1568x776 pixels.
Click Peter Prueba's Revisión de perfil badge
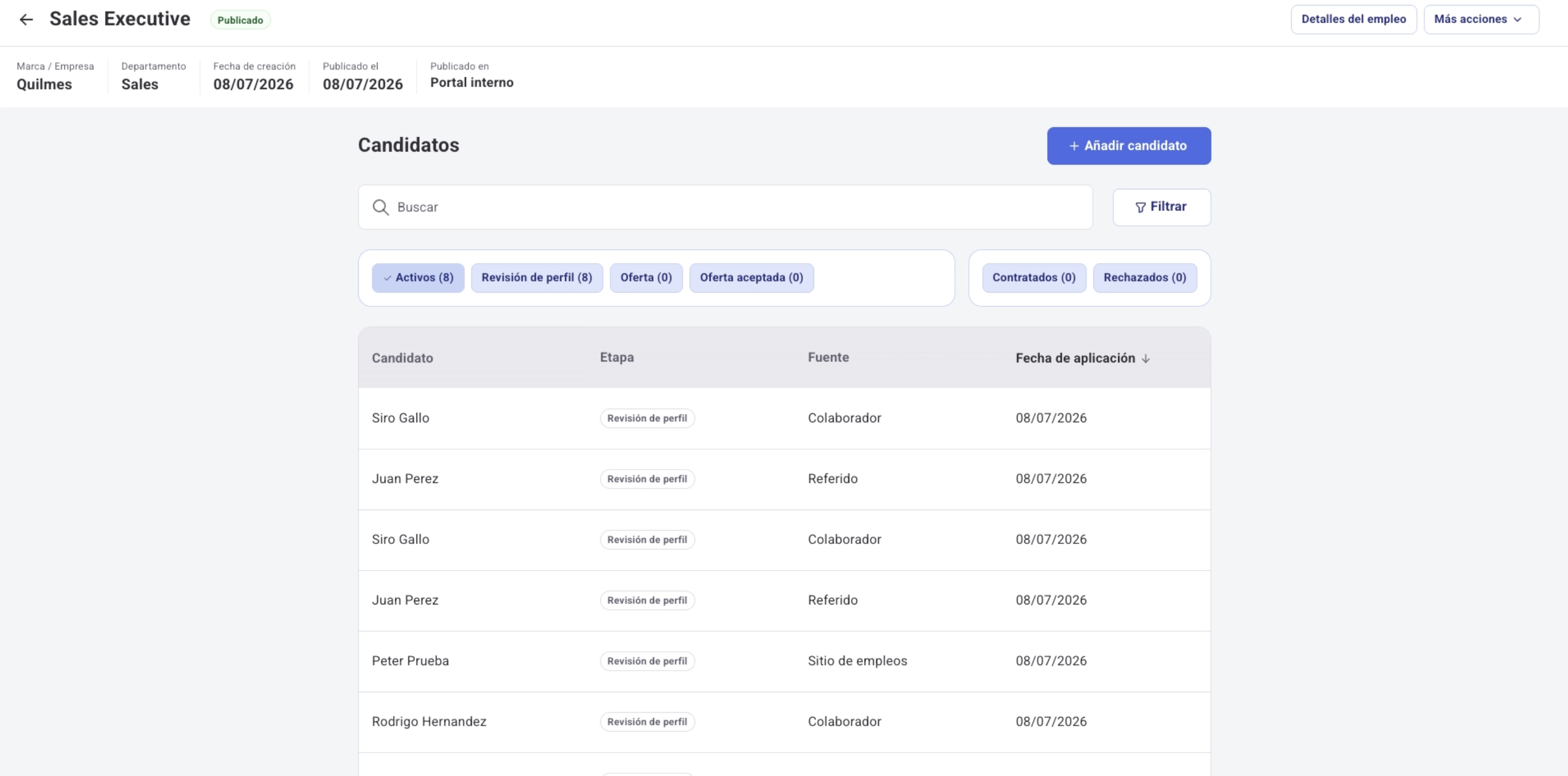point(647,661)
